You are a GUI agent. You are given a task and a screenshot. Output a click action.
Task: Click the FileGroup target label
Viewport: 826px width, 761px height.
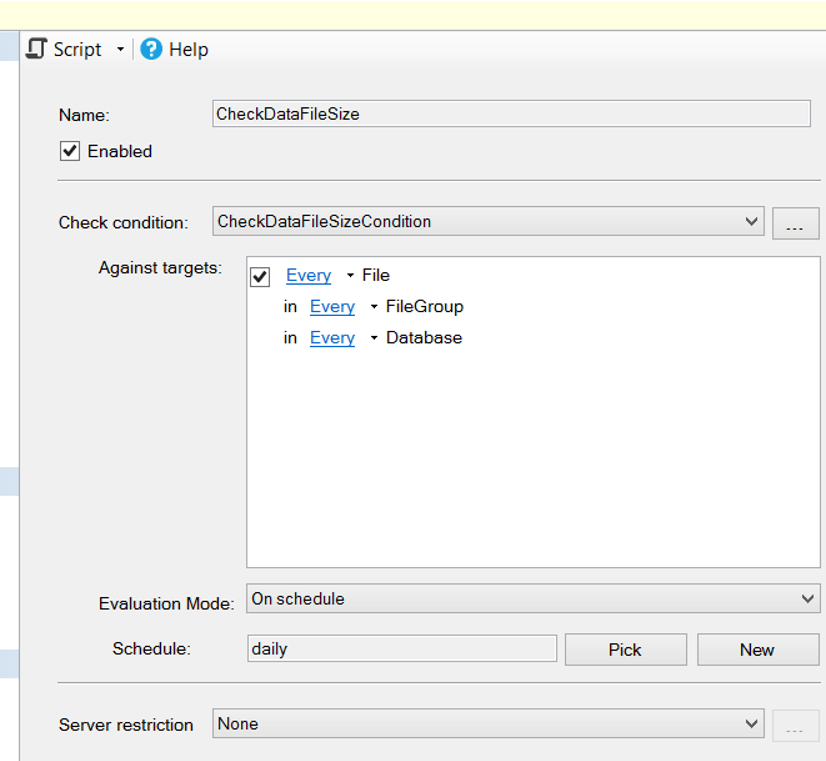(x=425, y=307)
